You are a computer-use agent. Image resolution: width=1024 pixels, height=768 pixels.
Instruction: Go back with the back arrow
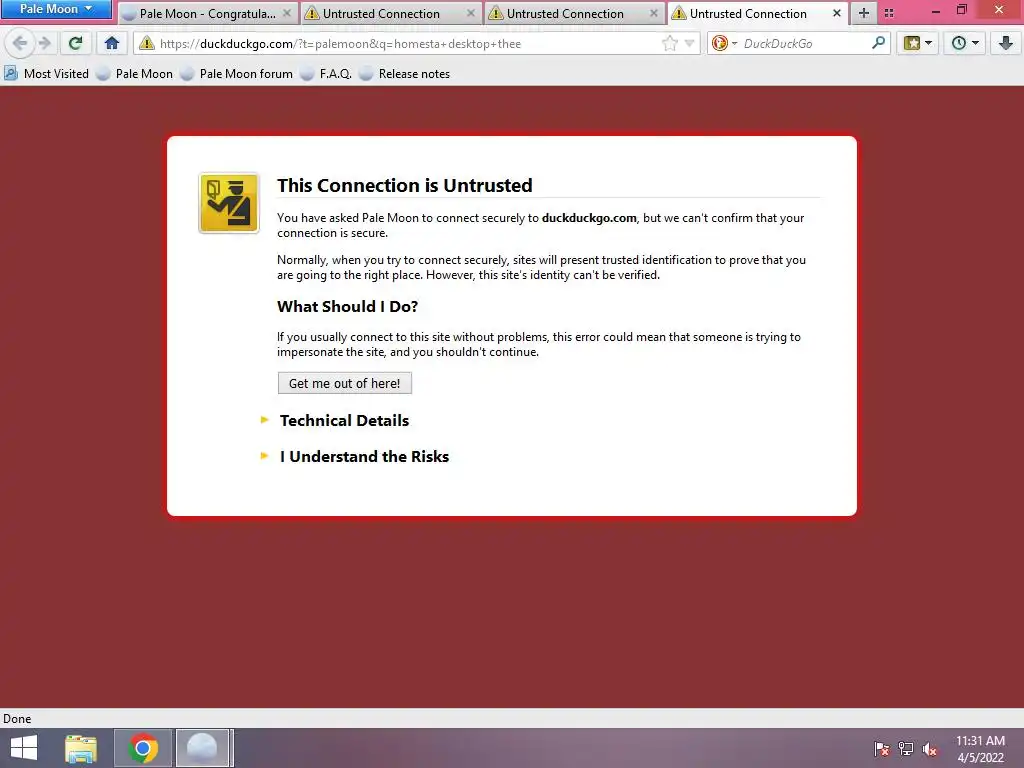coord(20,44)
